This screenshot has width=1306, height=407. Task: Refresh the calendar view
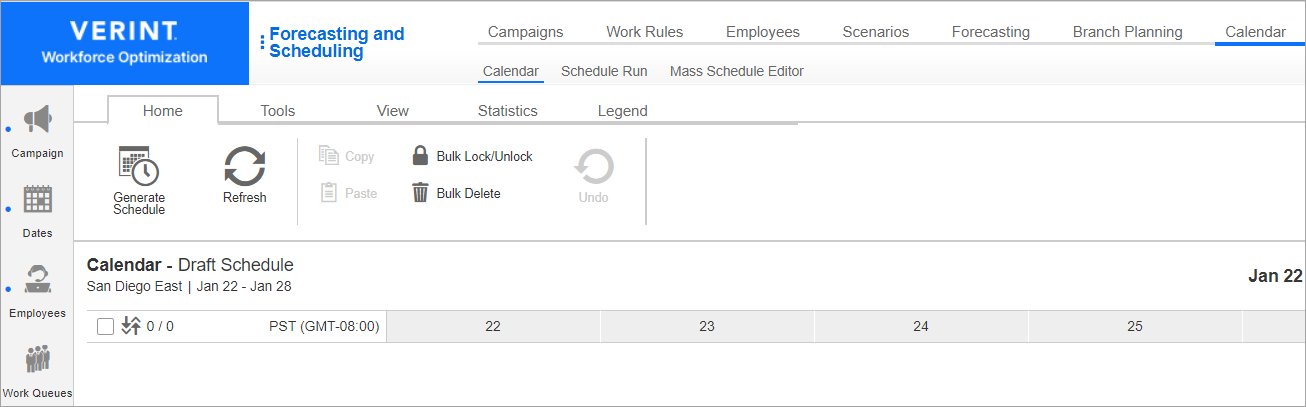point(244,165)
